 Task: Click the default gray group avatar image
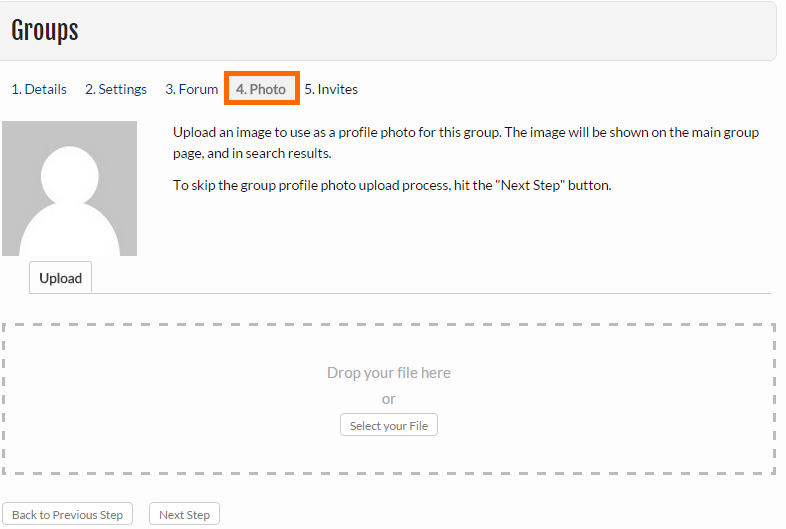(69, 188)
